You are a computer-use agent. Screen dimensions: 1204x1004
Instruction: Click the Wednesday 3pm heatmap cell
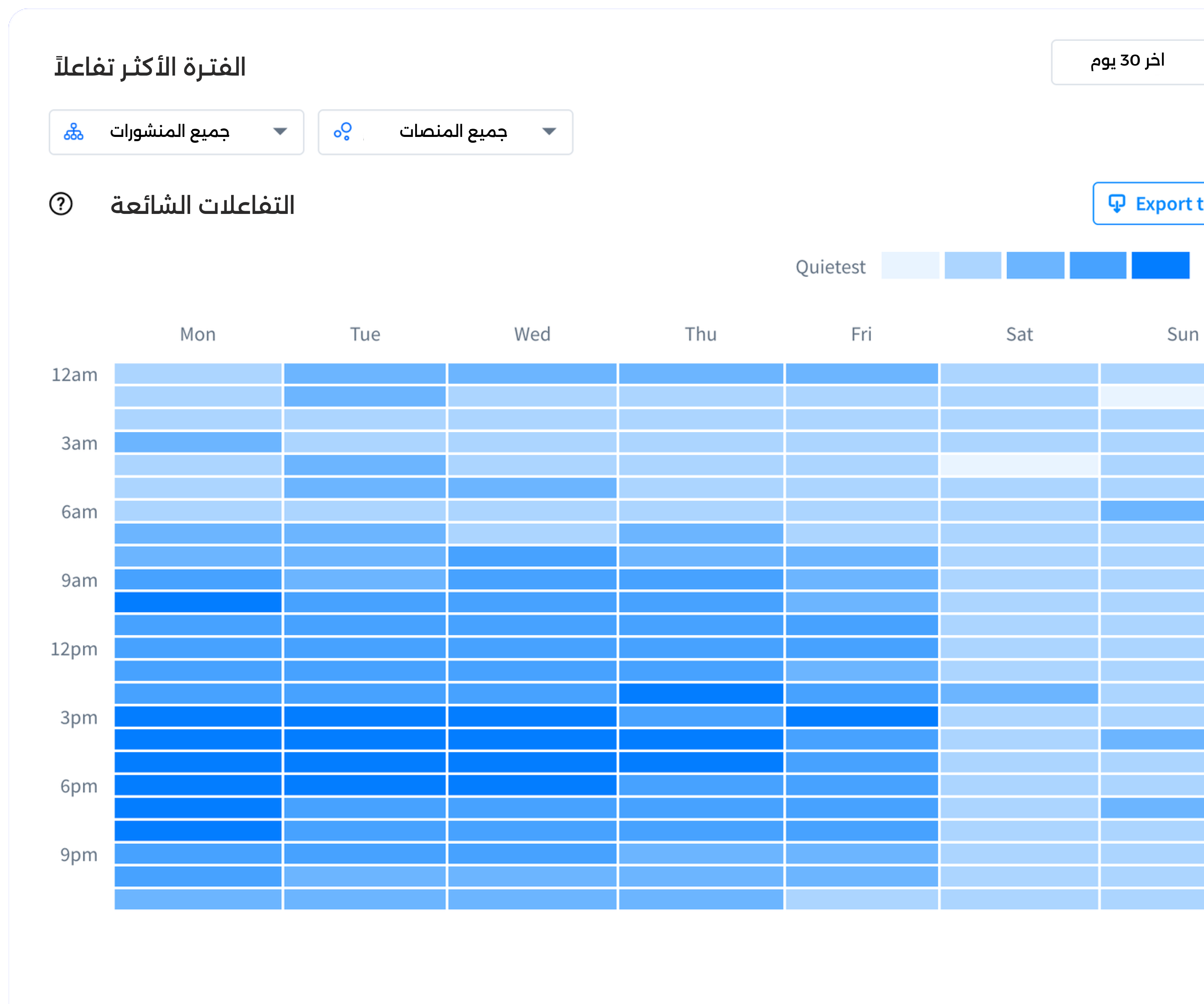click(x=532, y=716)
